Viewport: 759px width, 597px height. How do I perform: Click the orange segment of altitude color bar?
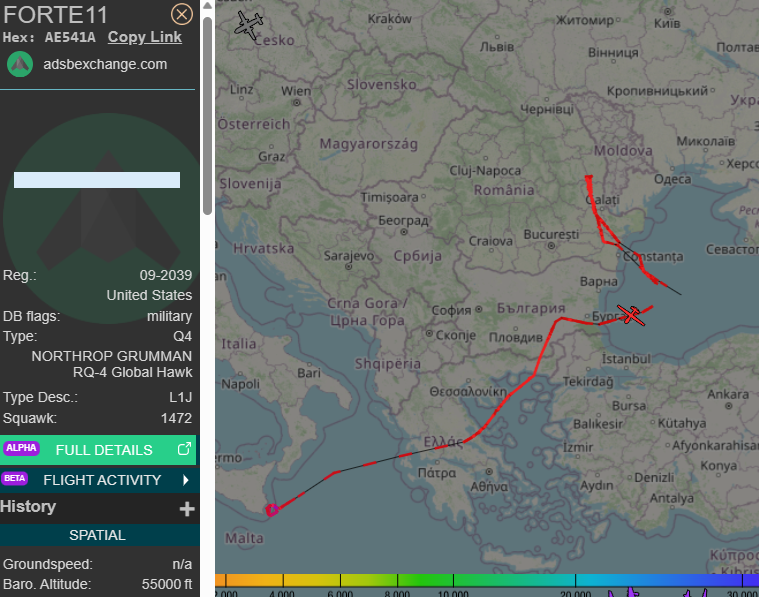[x=247, y=580]
